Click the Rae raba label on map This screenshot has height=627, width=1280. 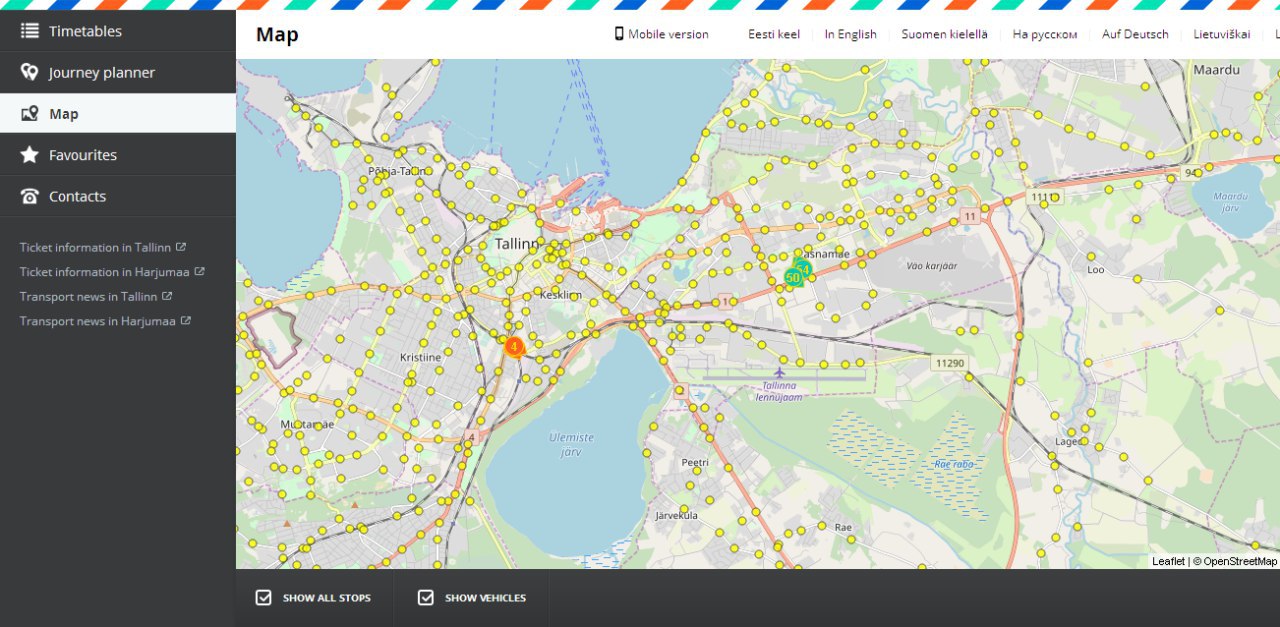(953, 464)
